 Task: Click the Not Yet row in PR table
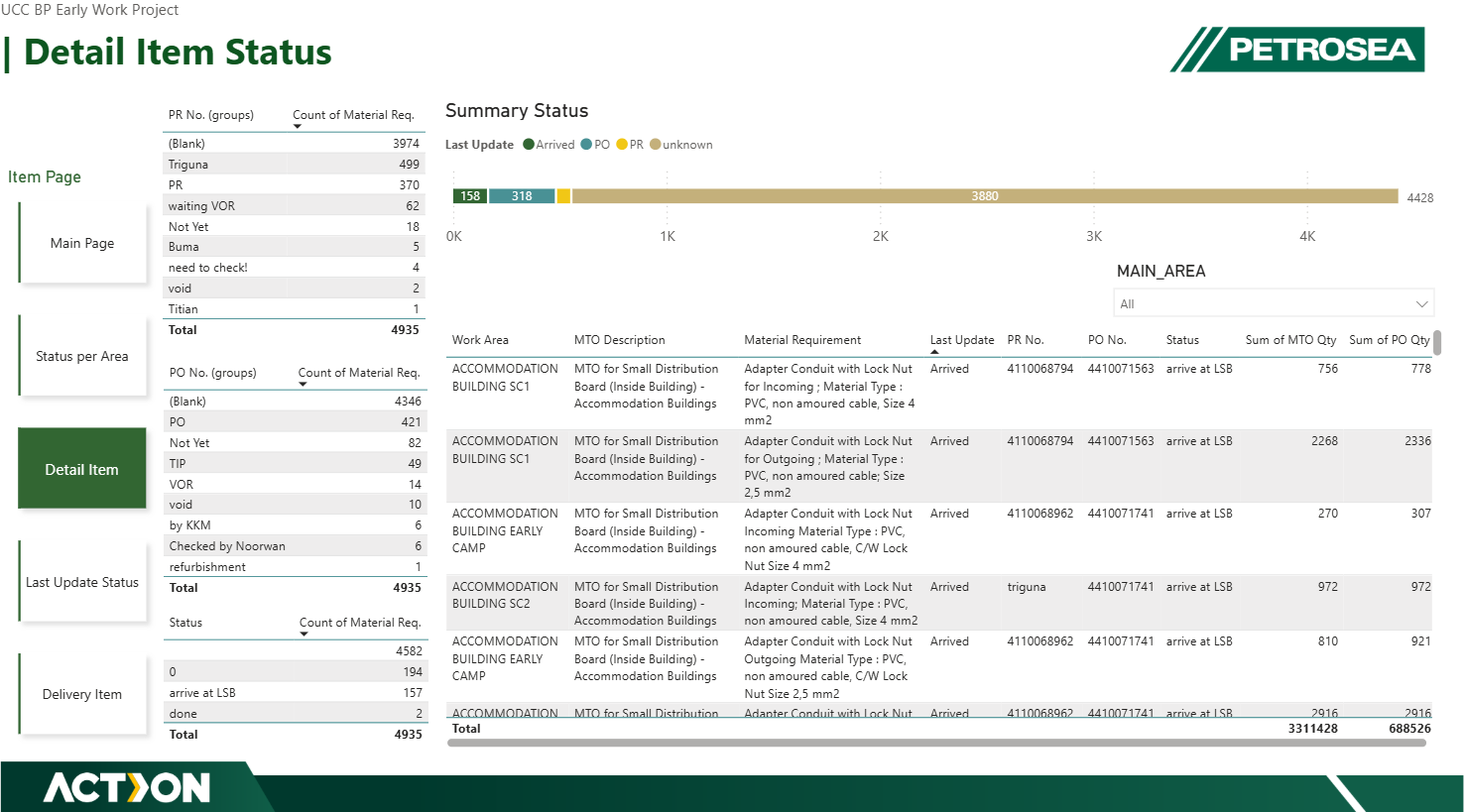tap(295, 227)
